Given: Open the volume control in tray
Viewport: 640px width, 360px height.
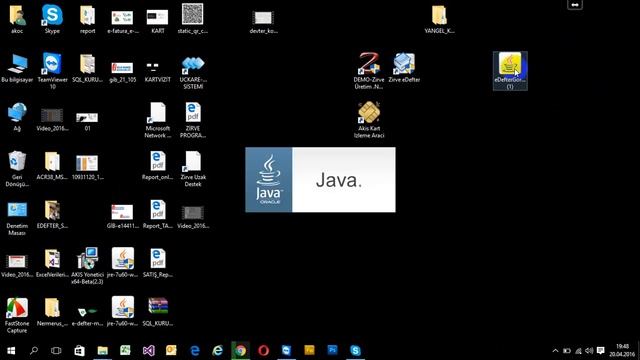Looking at the screenshot, I should tap(589, 351).
